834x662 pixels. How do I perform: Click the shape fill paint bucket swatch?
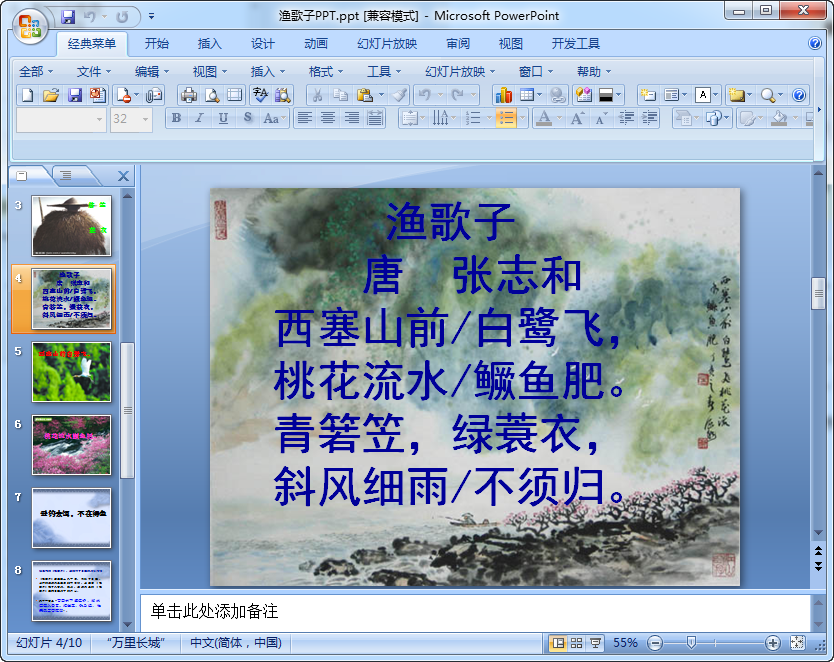pos(779,118)
